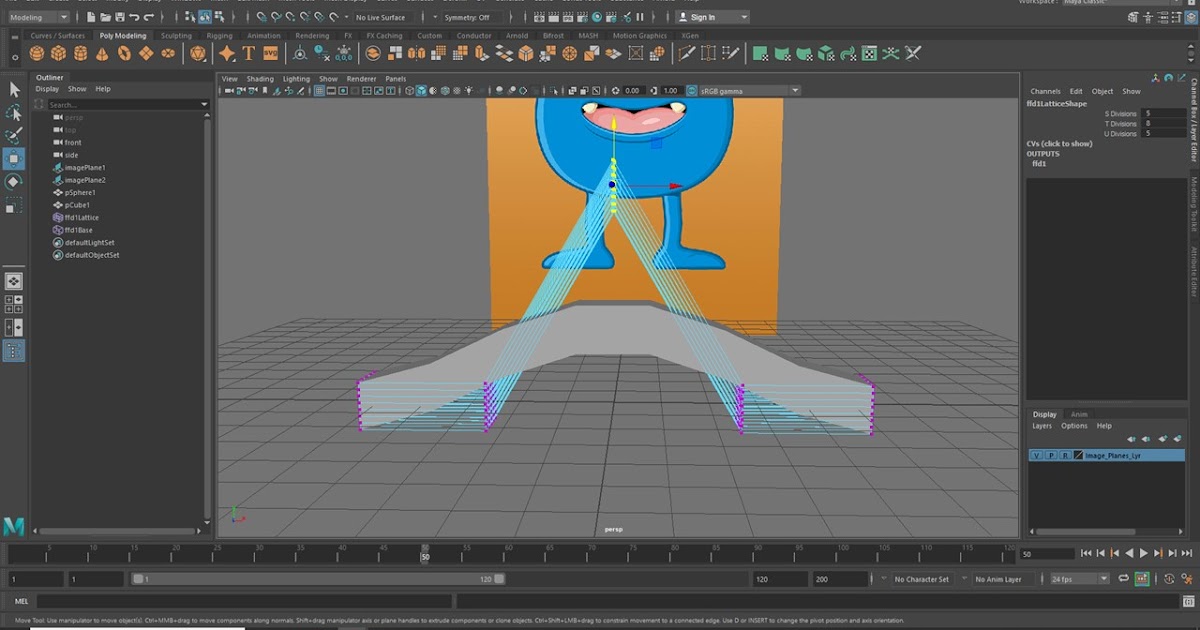Screen dimensions: 1200x630
Task: Toggle the grid display icon in the viewport
Action: click(x=319, y=90)
